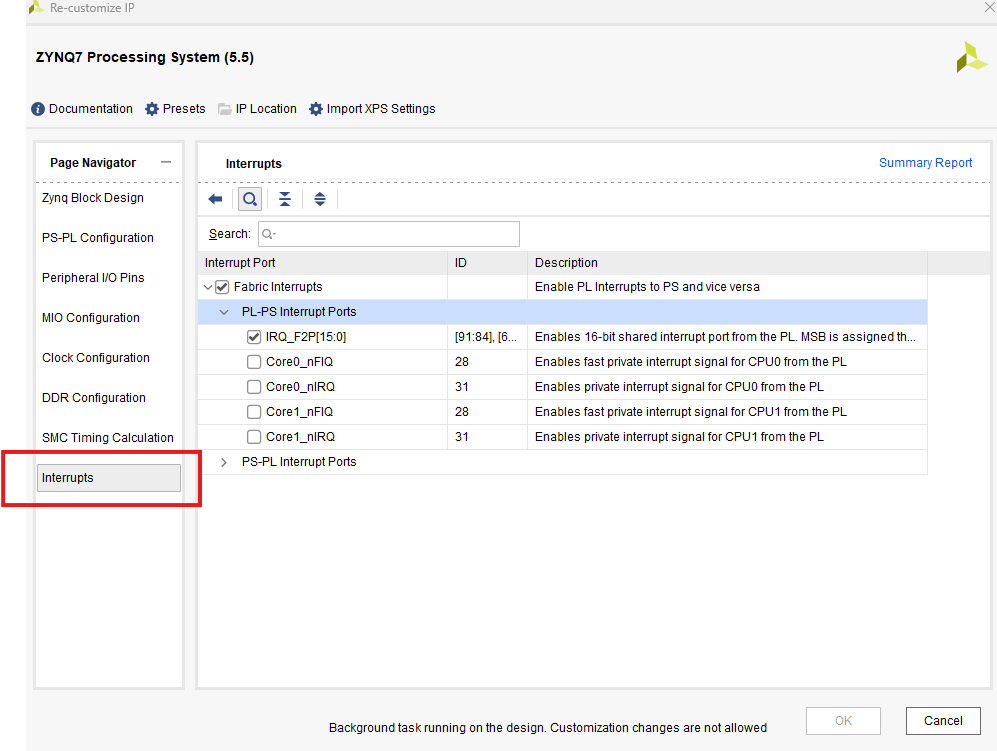Click in the Search input field
The width and height of the screenshot is (997, 751).
coord(388,234)
